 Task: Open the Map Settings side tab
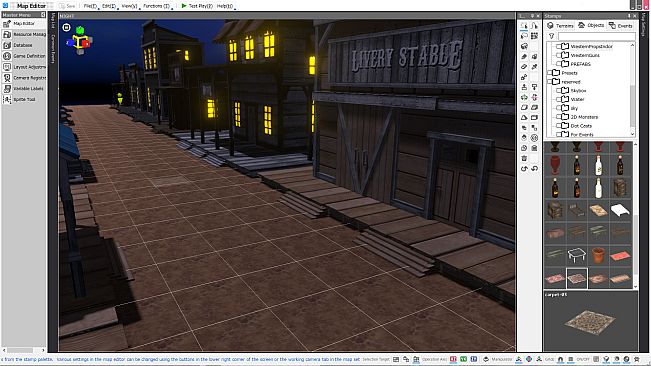pos(644,25)
